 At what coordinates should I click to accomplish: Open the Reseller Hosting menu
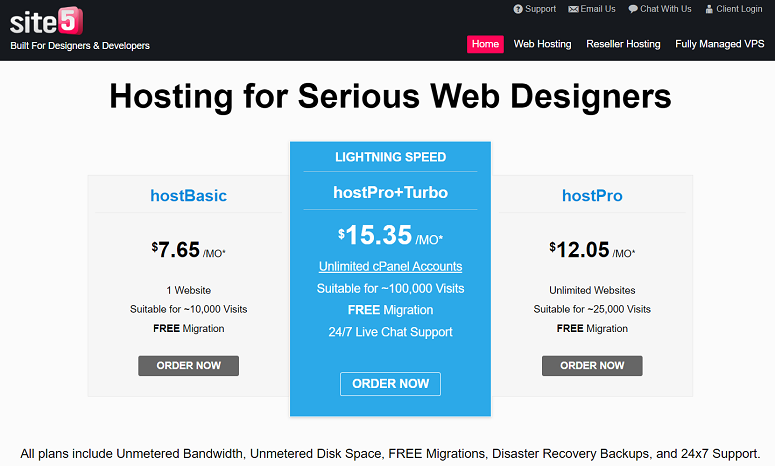623,44
